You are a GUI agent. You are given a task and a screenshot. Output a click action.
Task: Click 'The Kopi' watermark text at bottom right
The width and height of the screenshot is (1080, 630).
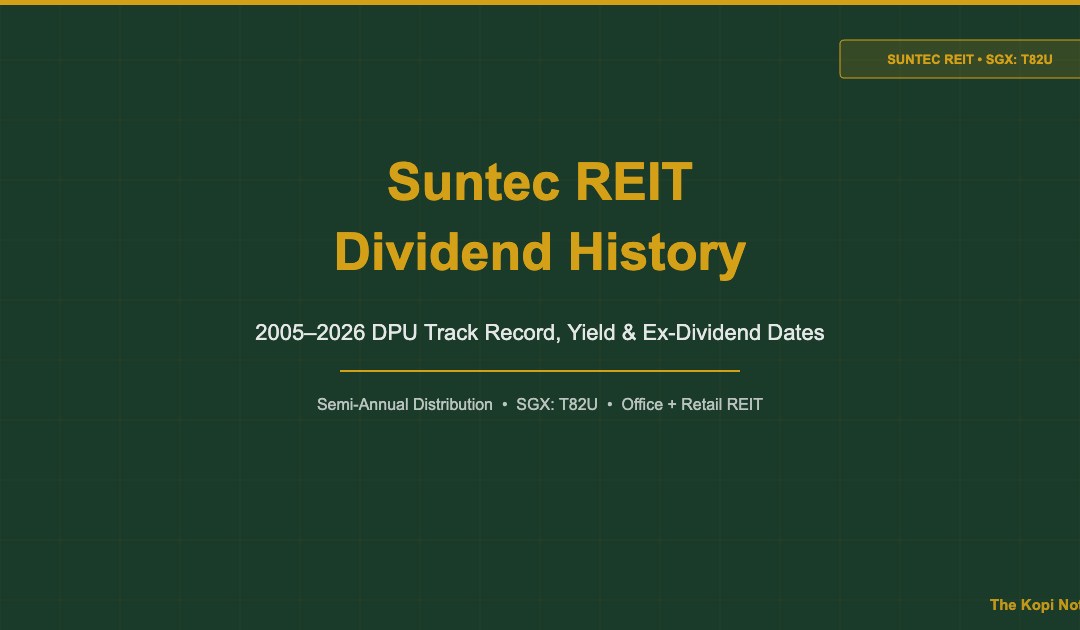point(1035,605)
